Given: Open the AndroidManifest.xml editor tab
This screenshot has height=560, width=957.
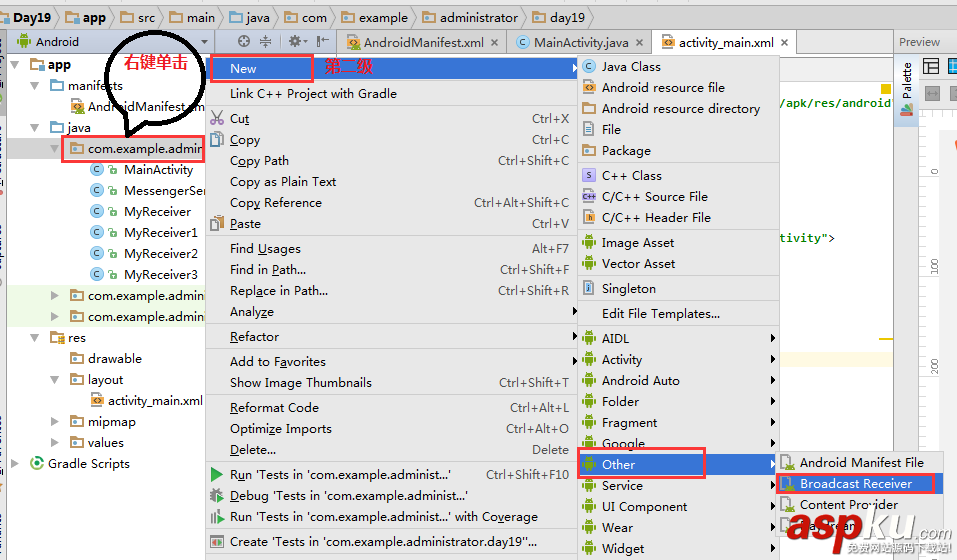Looking at the screenshot, I should click(x=423, y=43).
